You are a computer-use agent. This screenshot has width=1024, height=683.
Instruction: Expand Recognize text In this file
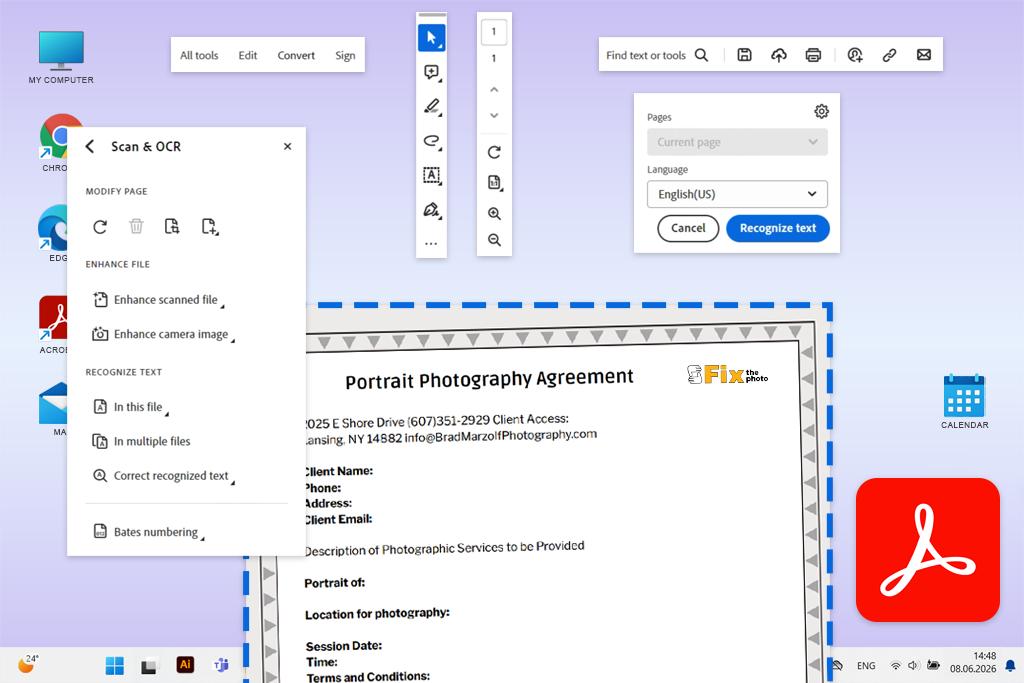(131, 407)
